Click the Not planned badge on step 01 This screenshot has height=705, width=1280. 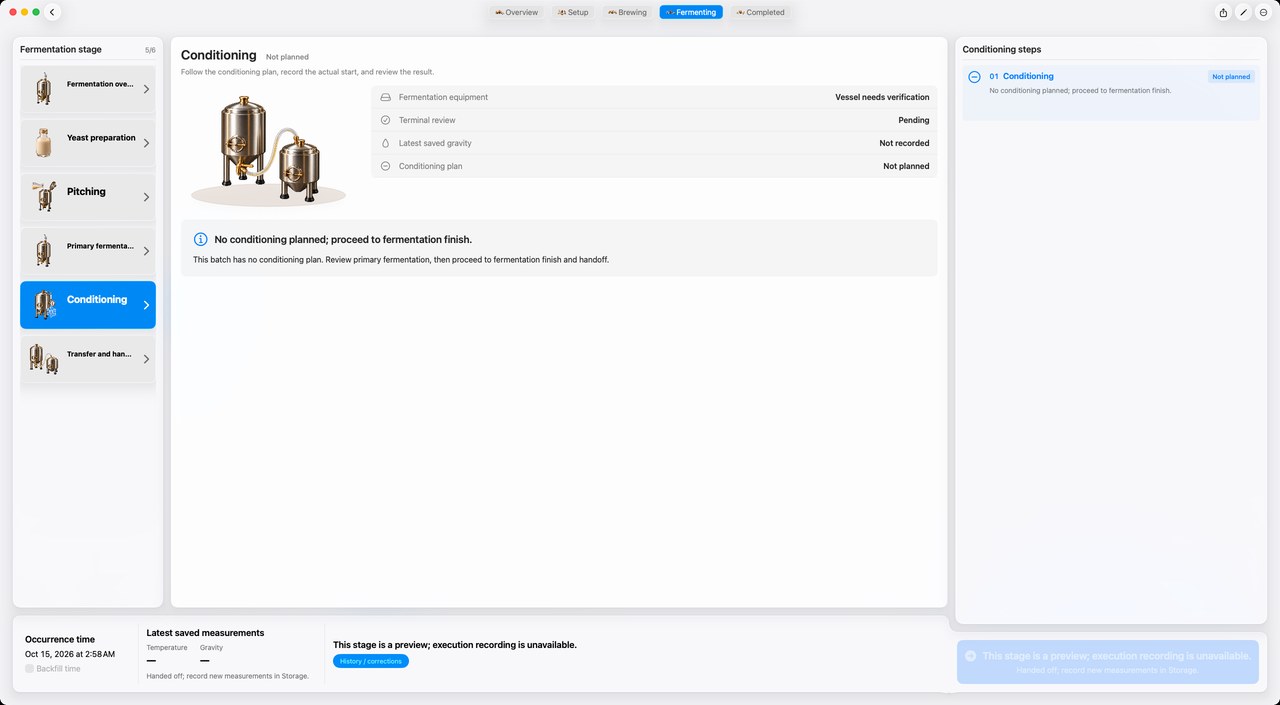1231,77
